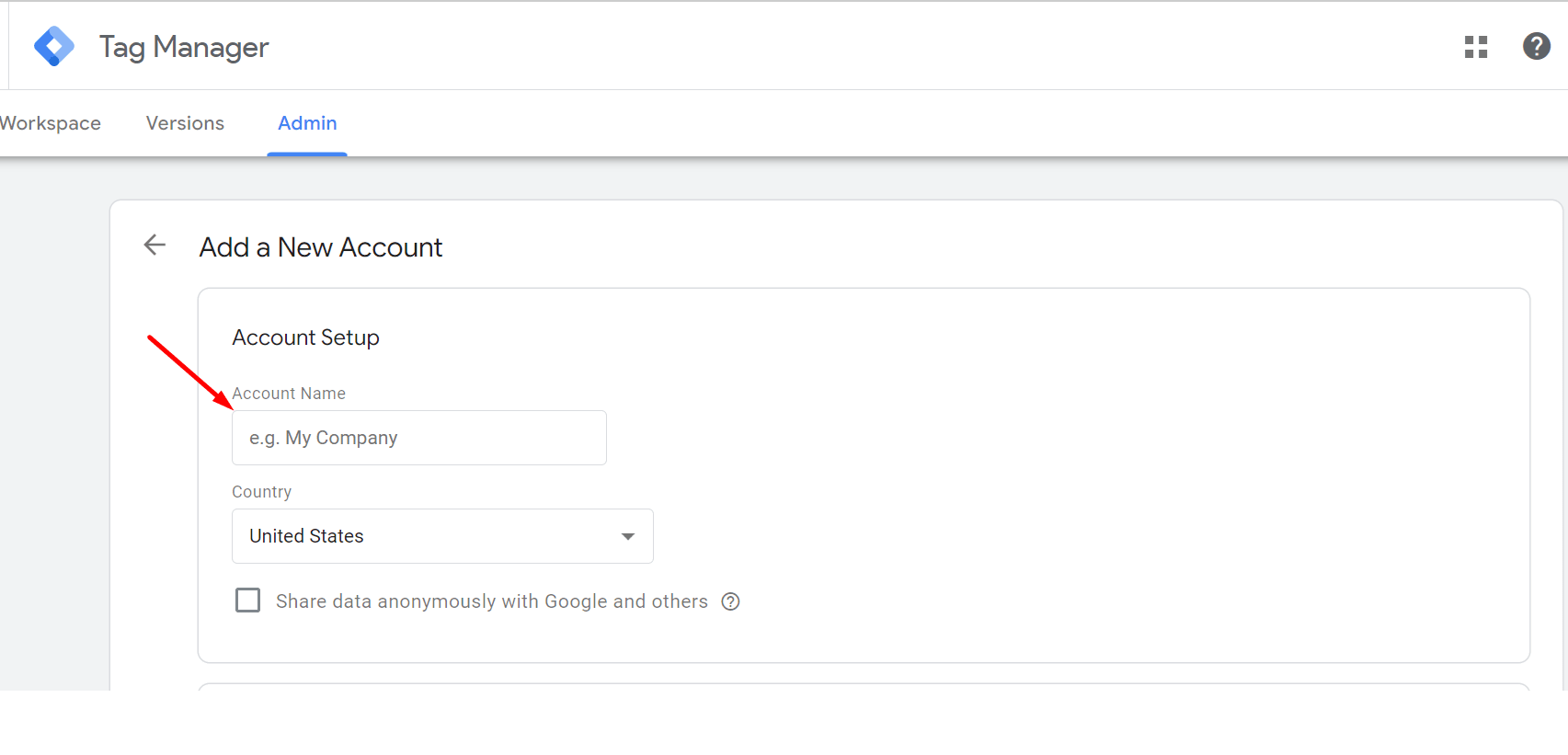This screenshot has height=755, width=1568.
Task: Open the Google apps grid icon
Action: (x=1476, y=47)
